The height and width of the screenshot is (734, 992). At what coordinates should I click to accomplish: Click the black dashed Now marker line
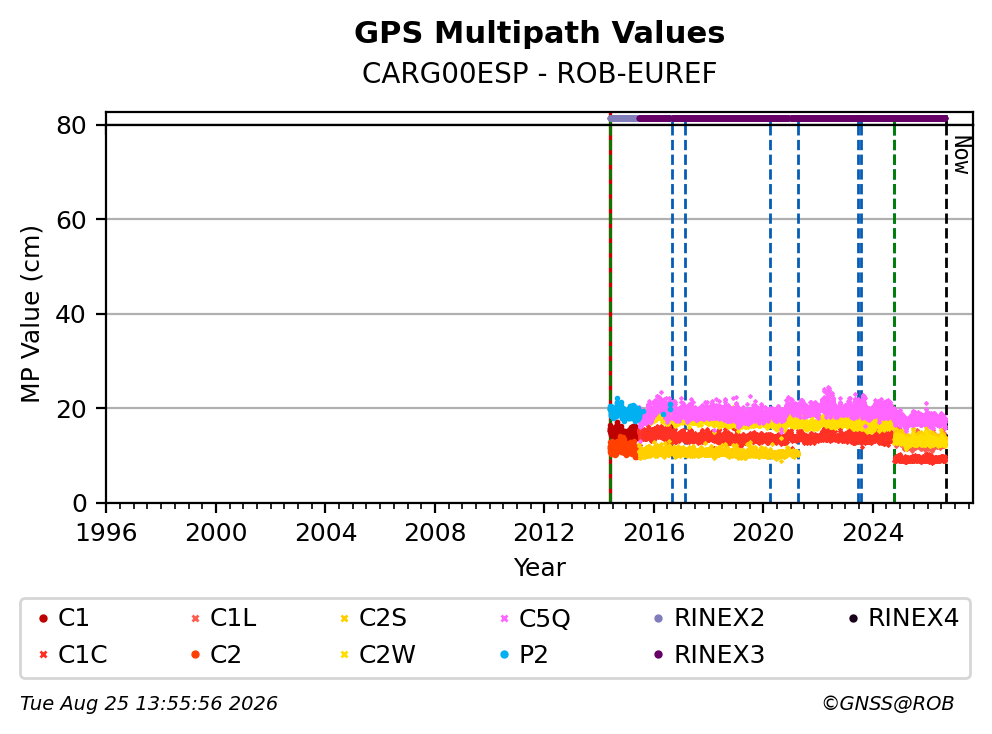[x=946, y=316]
